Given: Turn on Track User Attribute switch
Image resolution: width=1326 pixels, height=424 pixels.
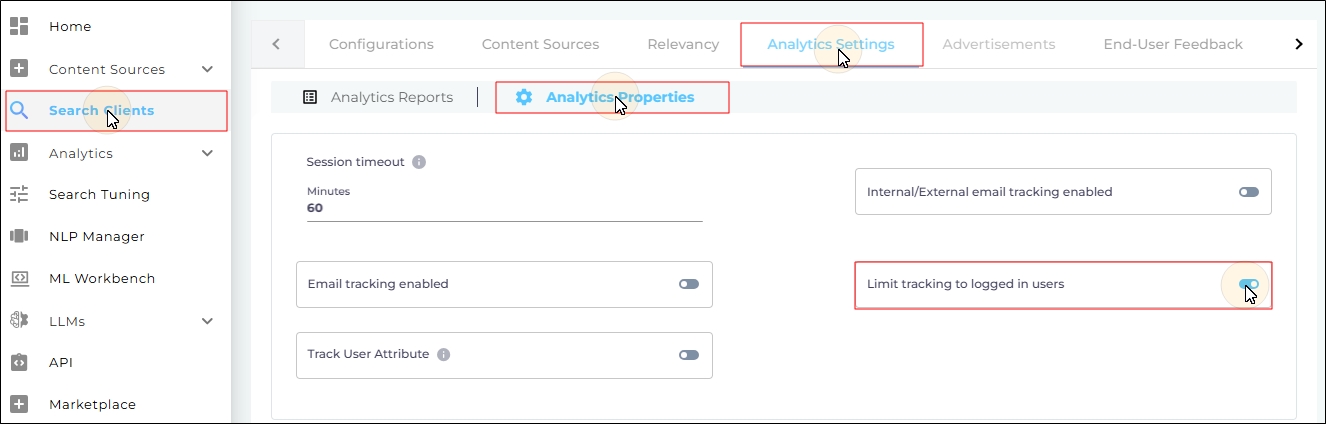Looking at the screenshot, I should [688, 355].
